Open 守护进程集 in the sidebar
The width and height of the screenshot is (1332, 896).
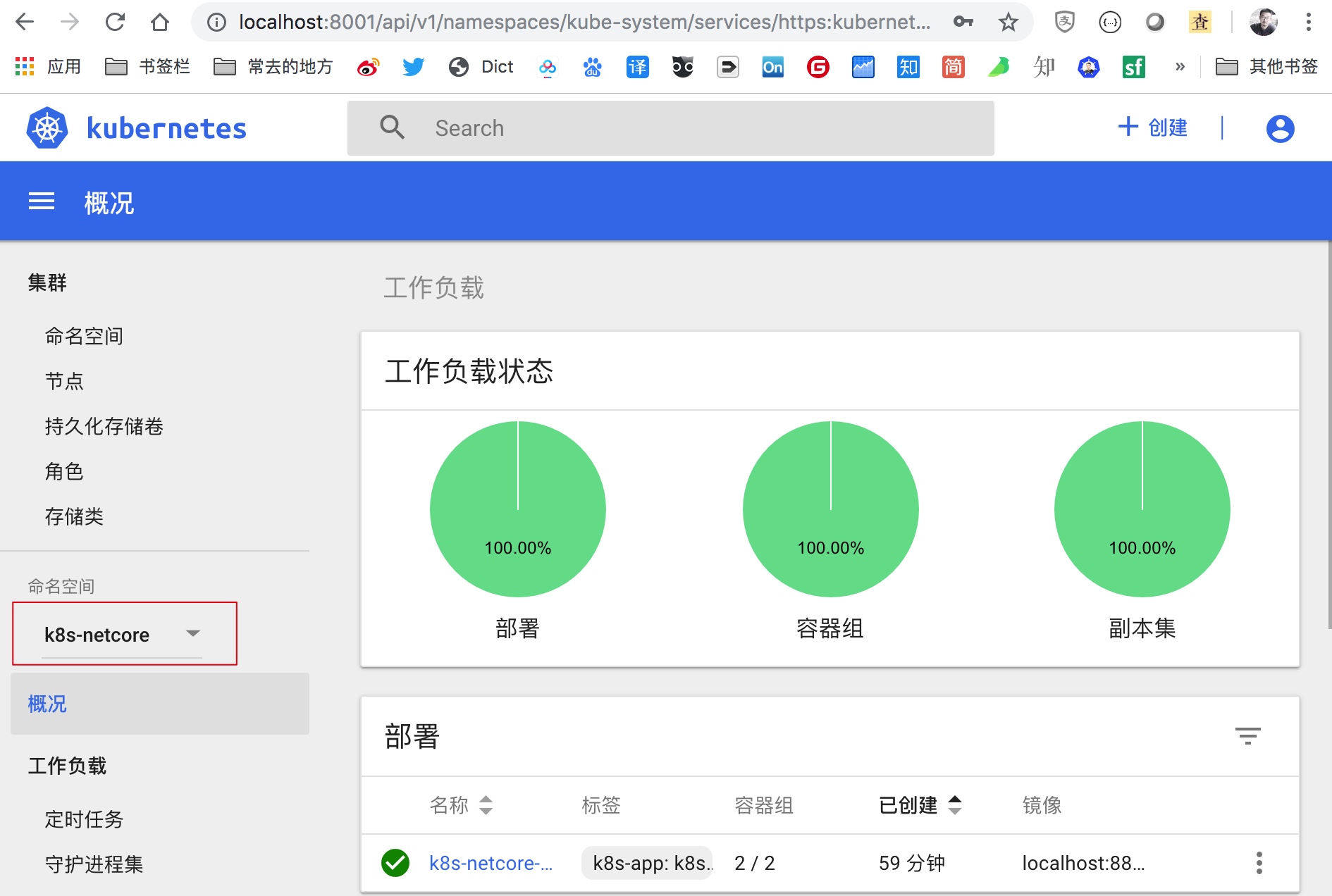click(x=94, y=864)
